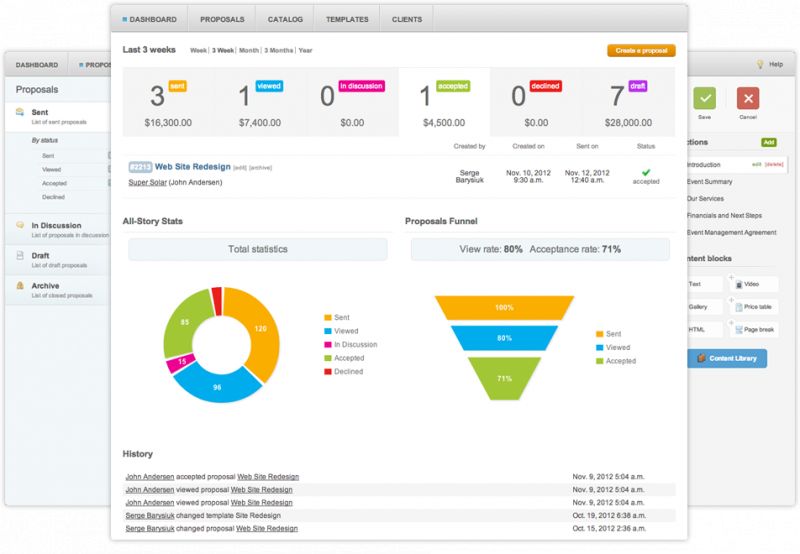Image resolution: width=800 pixels, height=554 pixels.
Task: Select the Month time range filter
Action: tap(249, 50)
